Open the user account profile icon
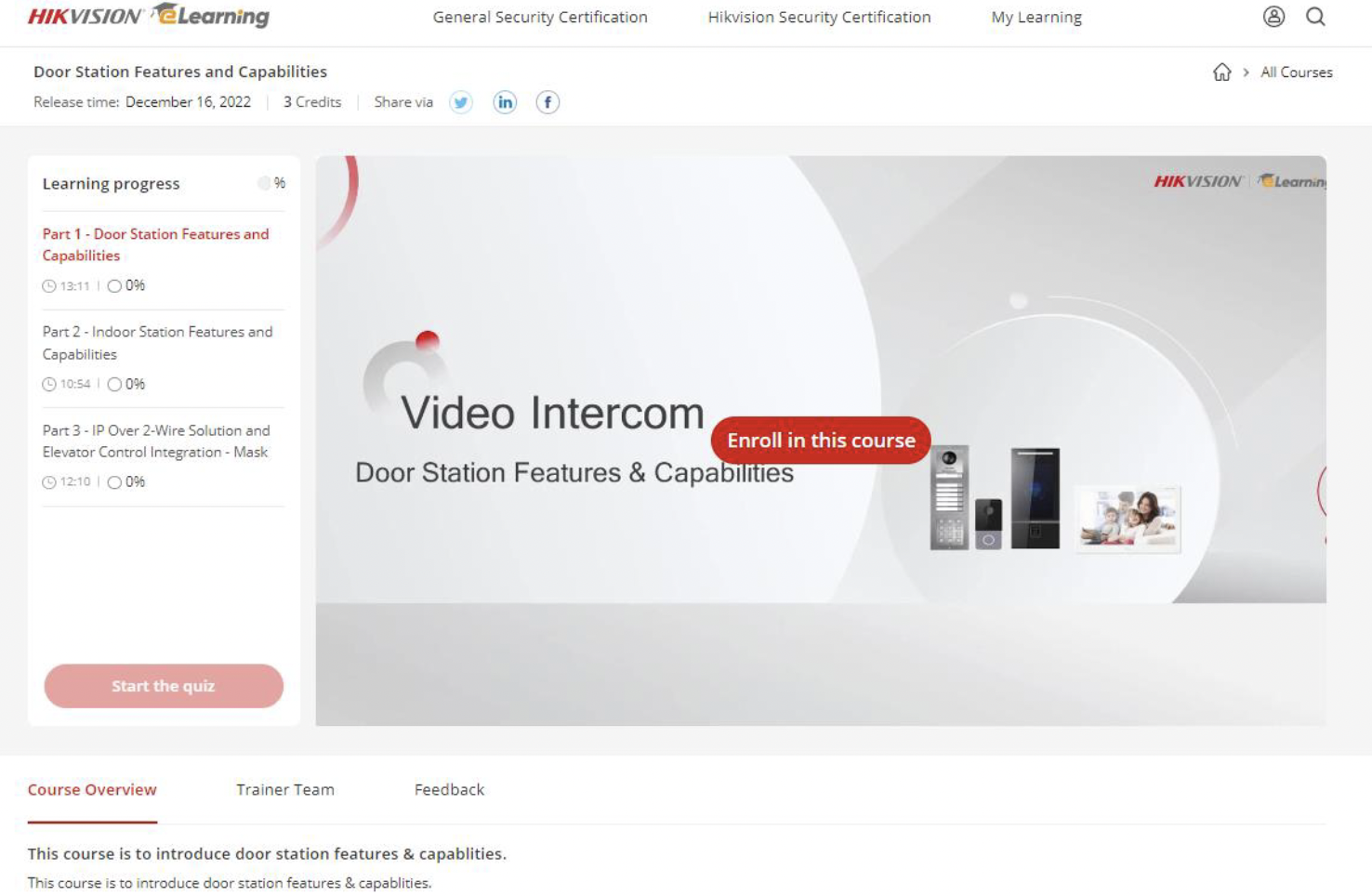 pos(1273,17)
